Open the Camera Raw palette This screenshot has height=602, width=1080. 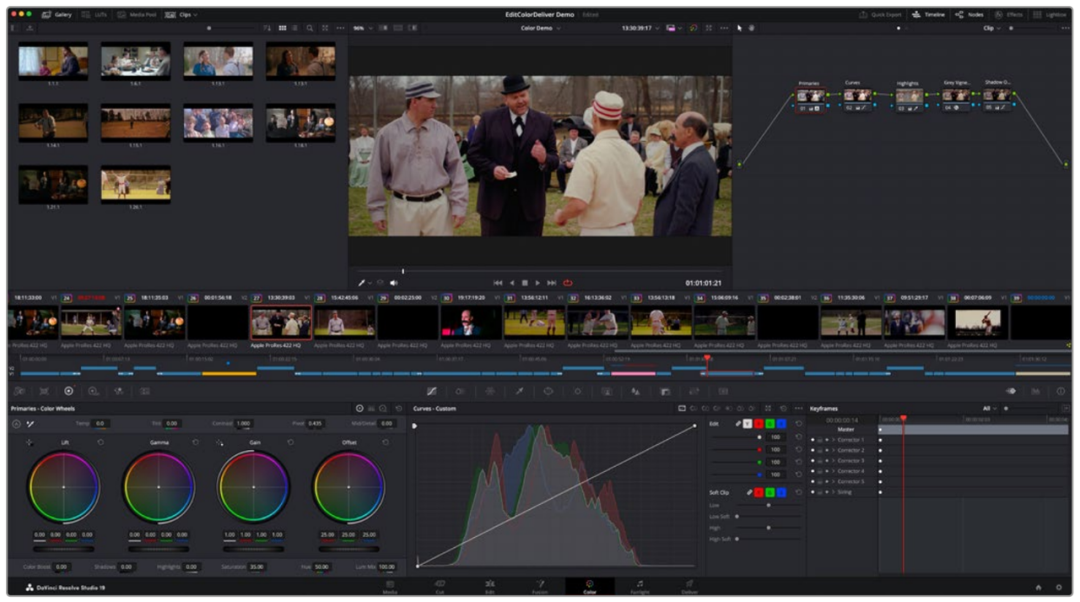pyautogui.click(x=19, y=391)
